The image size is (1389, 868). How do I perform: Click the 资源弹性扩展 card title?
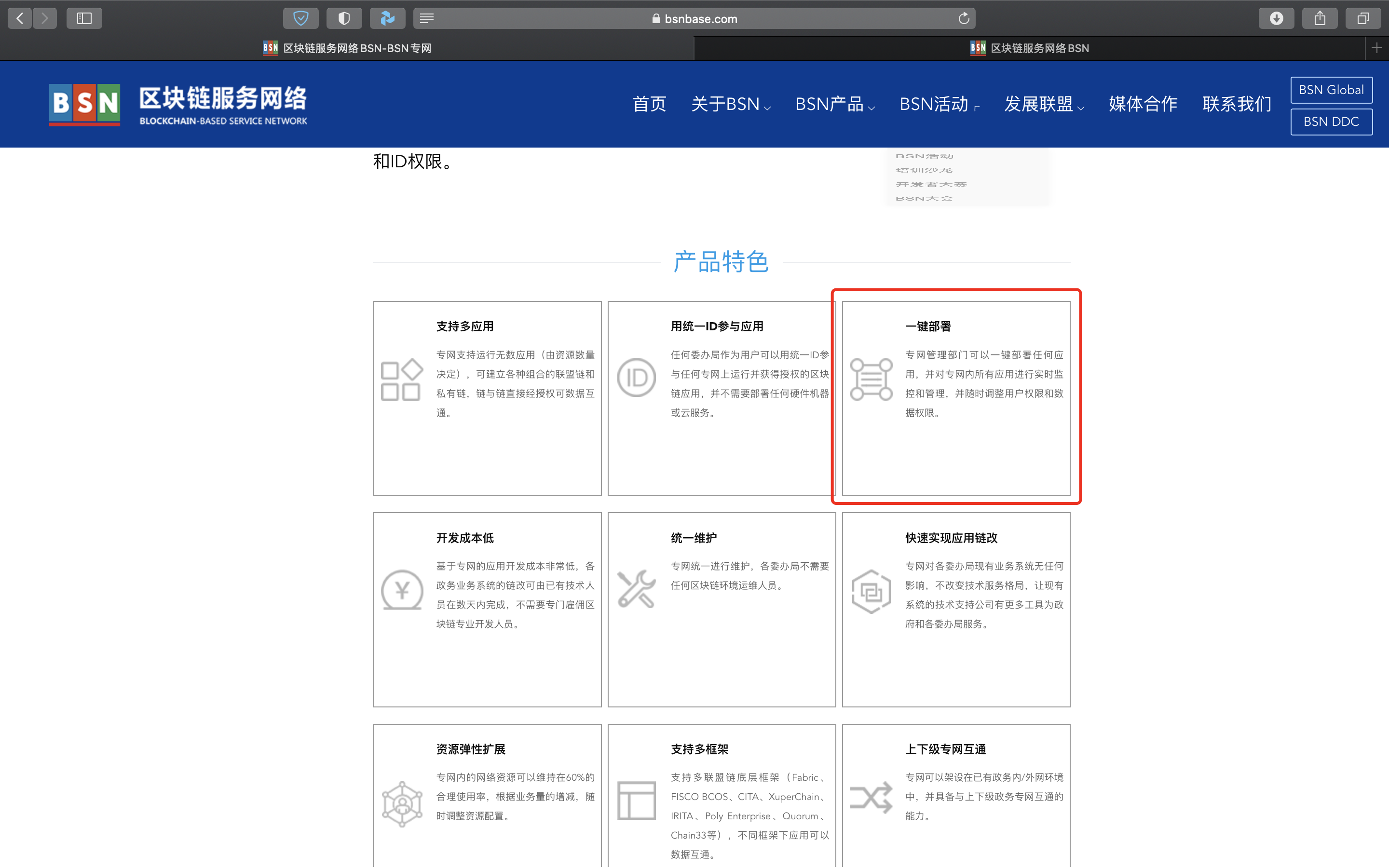point(471,749)
